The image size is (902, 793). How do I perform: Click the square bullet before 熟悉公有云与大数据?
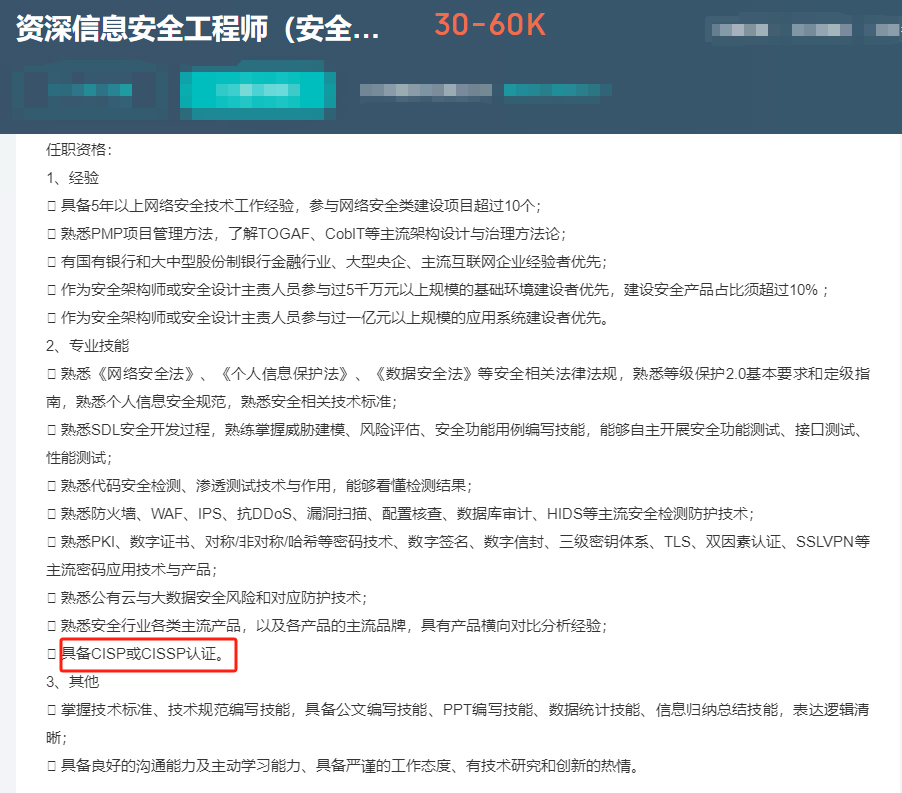click(51, 598)
